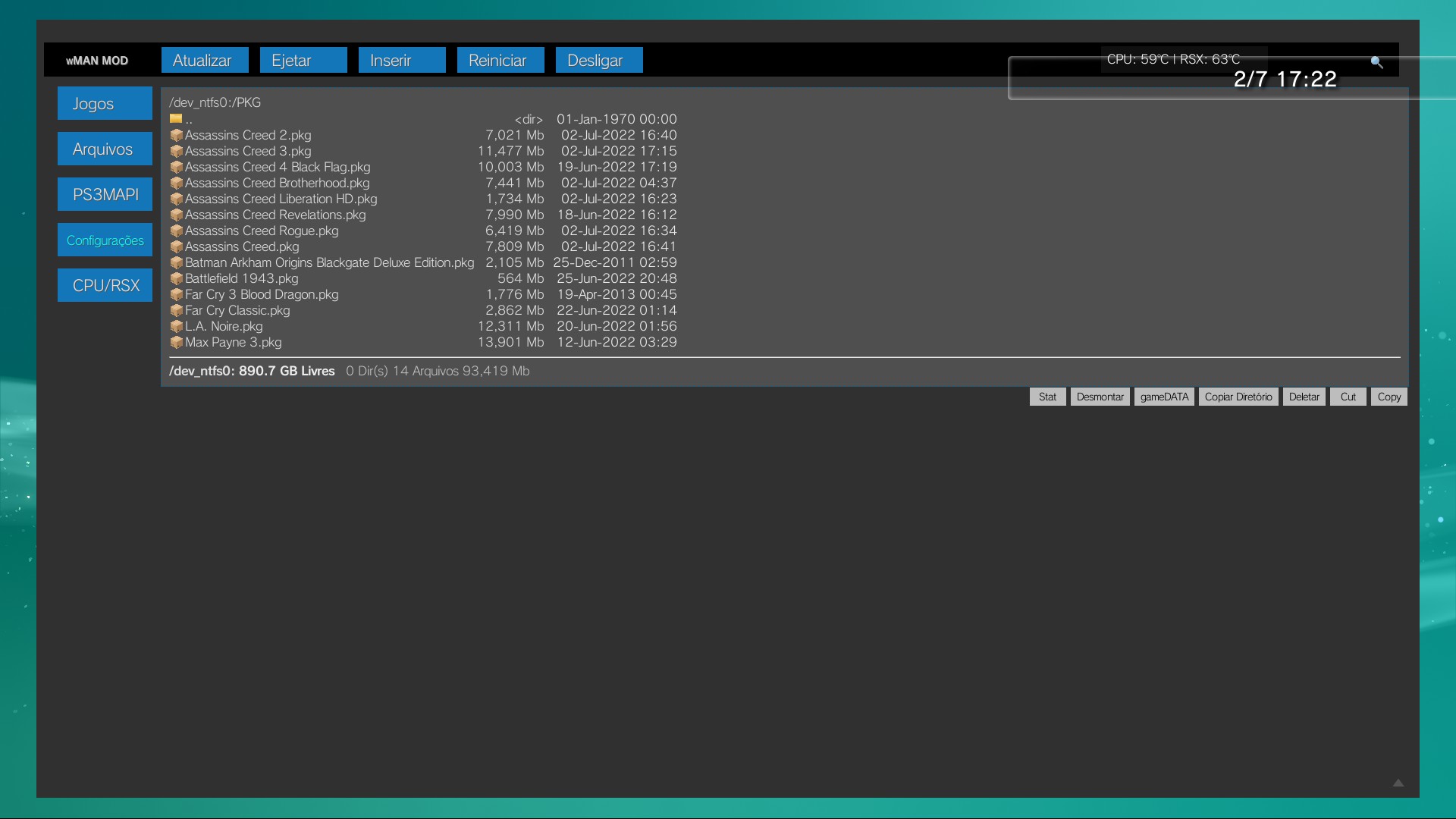Click the scroll-to-top triangle at bottom right
Screen dimensions: 1456x819
tap(1398, 783)
